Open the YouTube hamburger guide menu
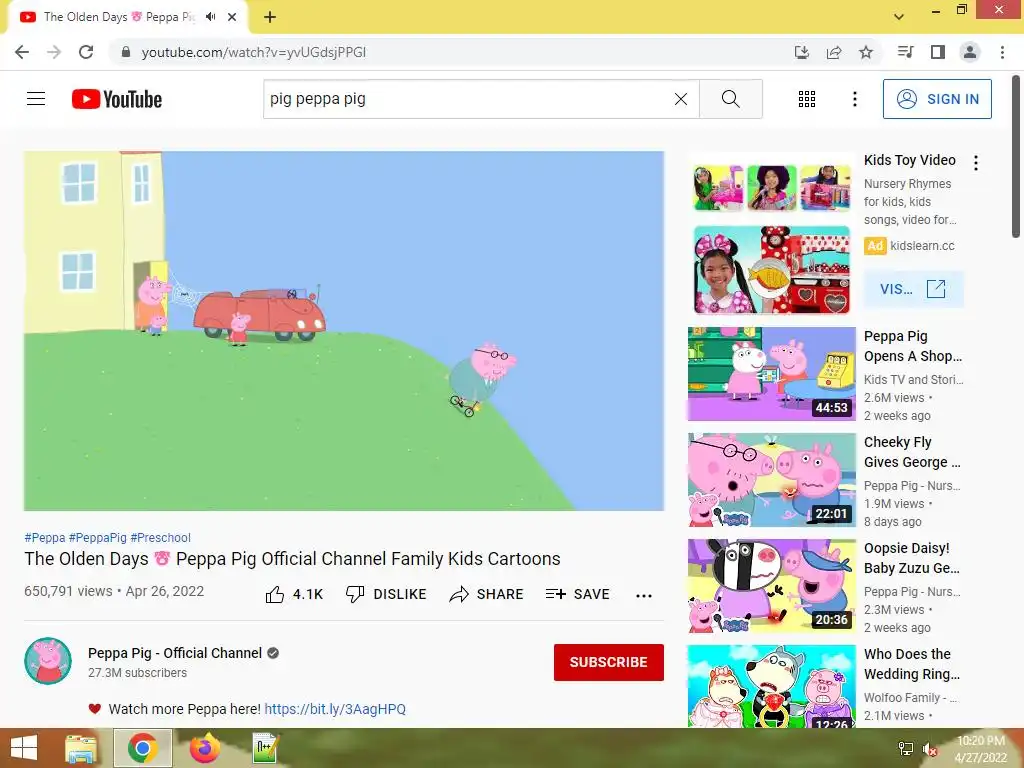This screenshot has height=768, width=1024. pyautogui.click(x=36, y=99)
